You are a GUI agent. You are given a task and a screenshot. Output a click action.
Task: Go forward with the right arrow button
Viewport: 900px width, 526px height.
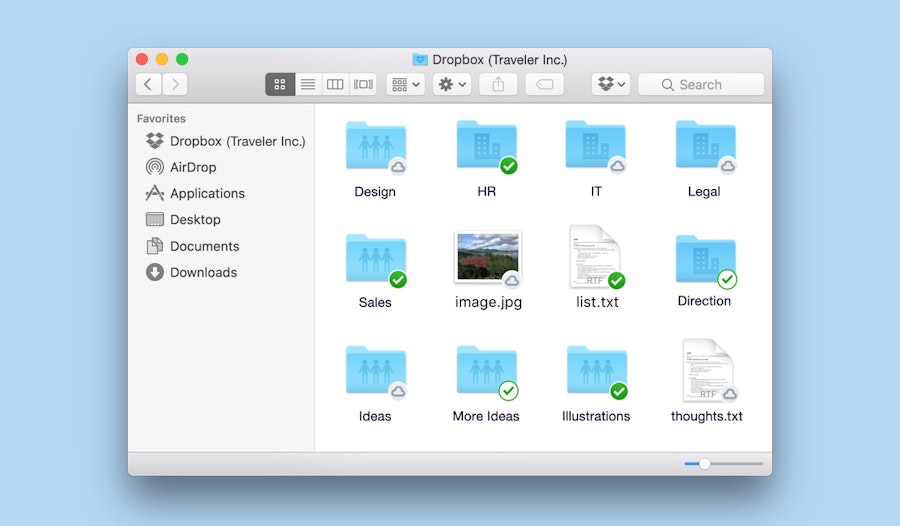pos(175,84)
